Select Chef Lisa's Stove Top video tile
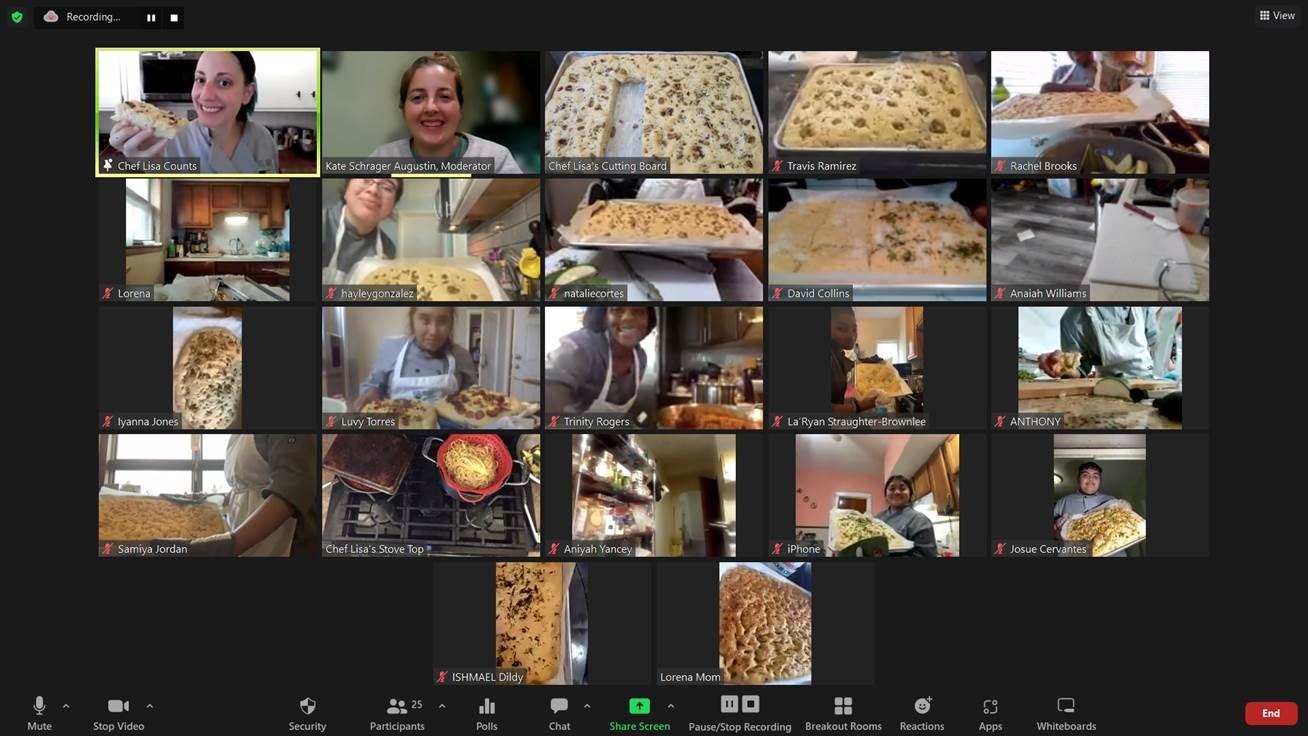1308x736 pixels. tap(431, 494)
